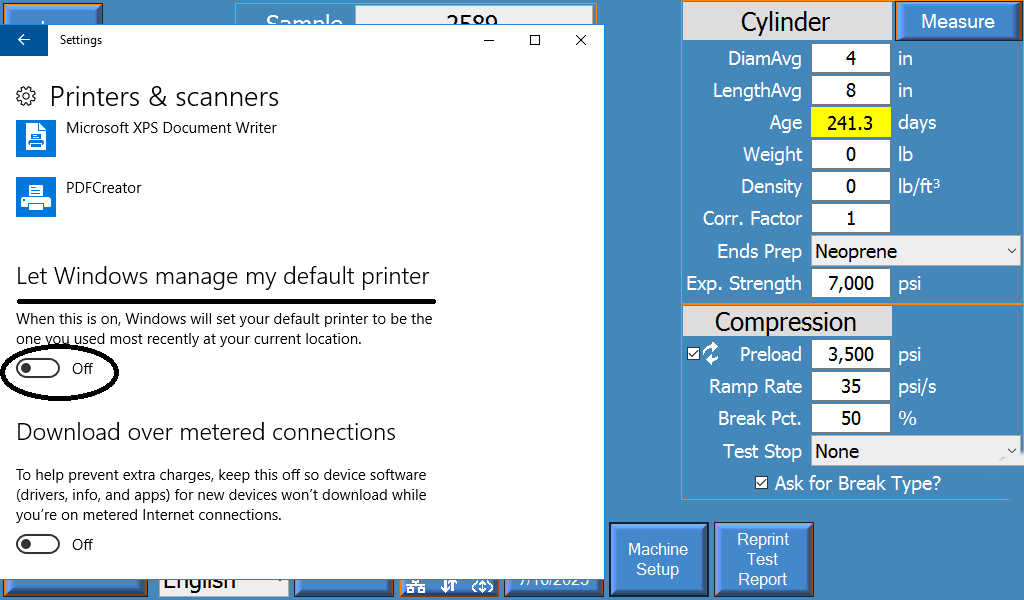
Task: Click the Density value field
Action: pyautogui.click(x=850, y=187)
